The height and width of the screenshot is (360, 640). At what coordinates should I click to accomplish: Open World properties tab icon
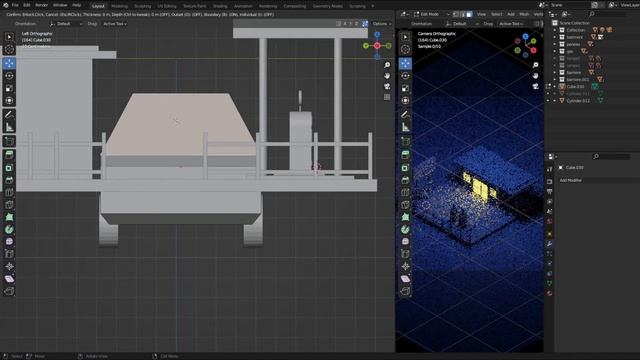(x=550, y=221)
